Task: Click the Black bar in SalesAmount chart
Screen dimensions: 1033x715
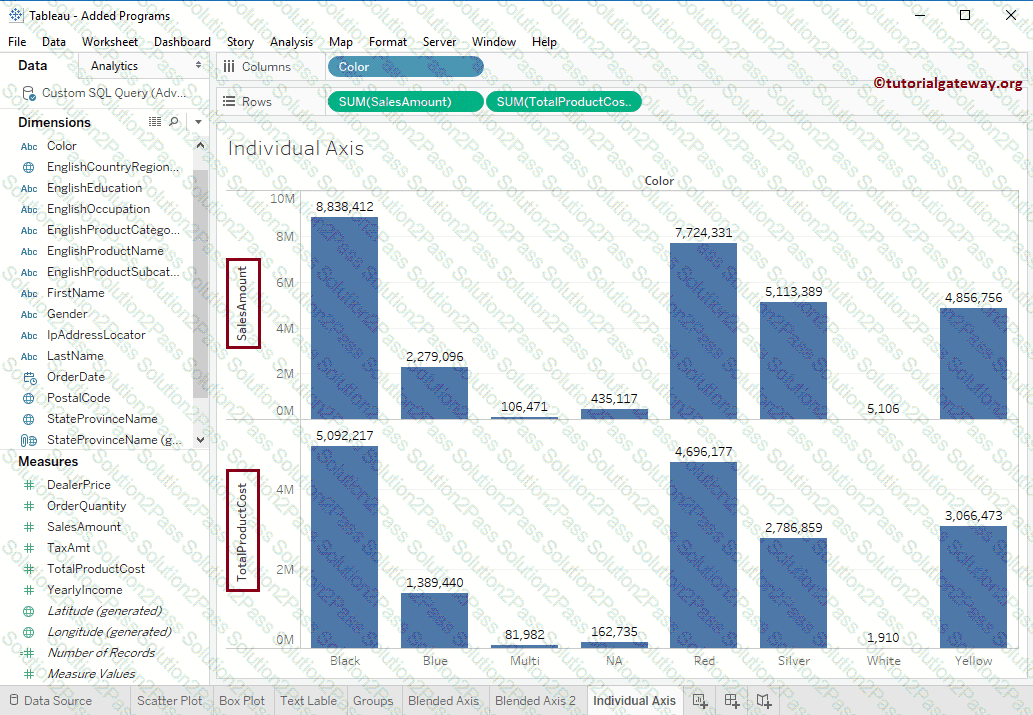Action: [x=344, y=318]
